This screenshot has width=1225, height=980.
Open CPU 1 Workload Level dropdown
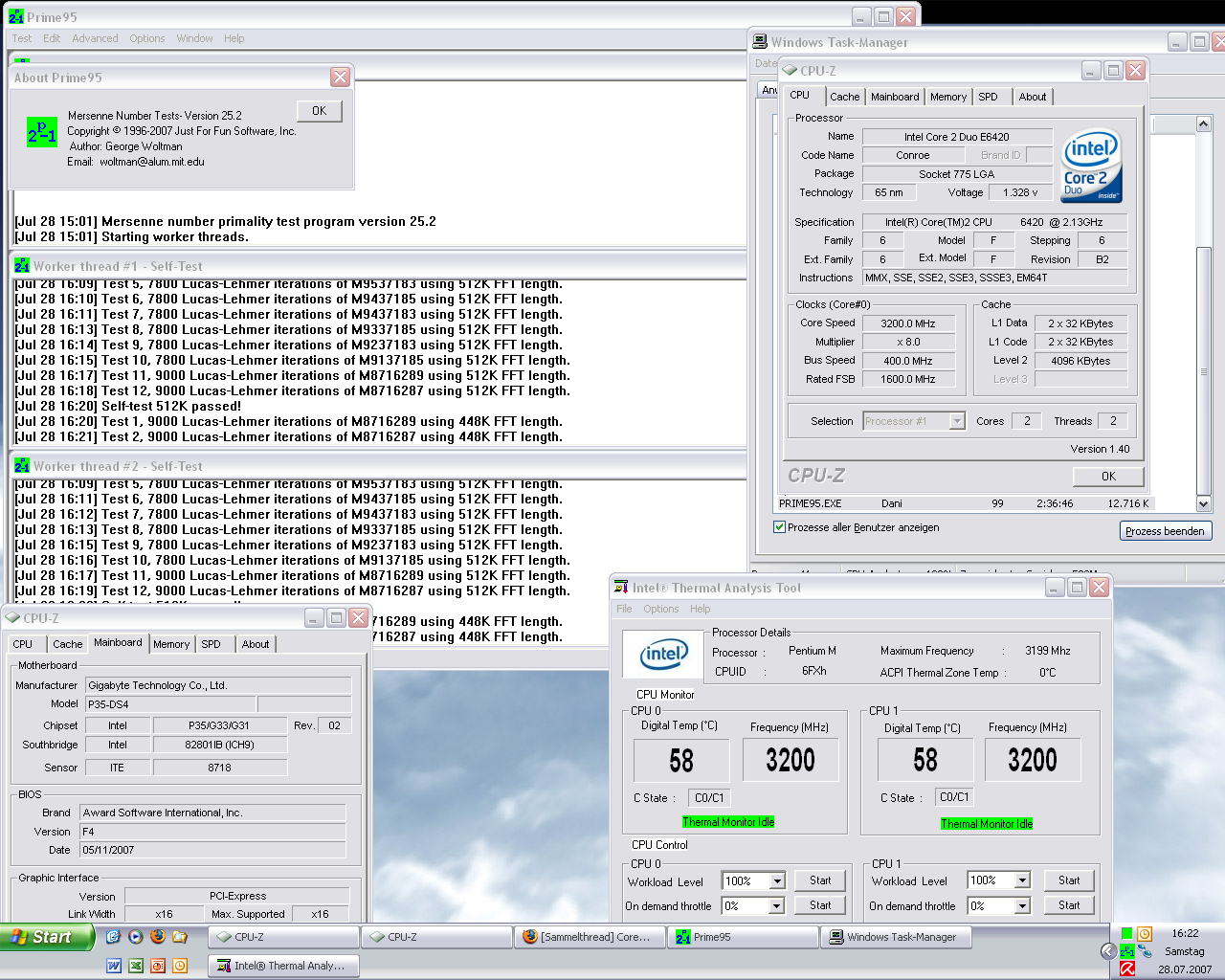coord(1022,880)
